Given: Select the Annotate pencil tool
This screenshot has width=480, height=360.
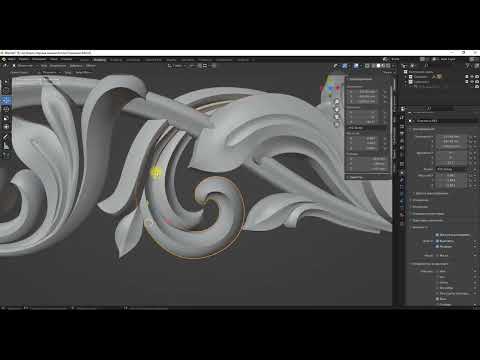Looking at the screenshot, I should [6, 137].
